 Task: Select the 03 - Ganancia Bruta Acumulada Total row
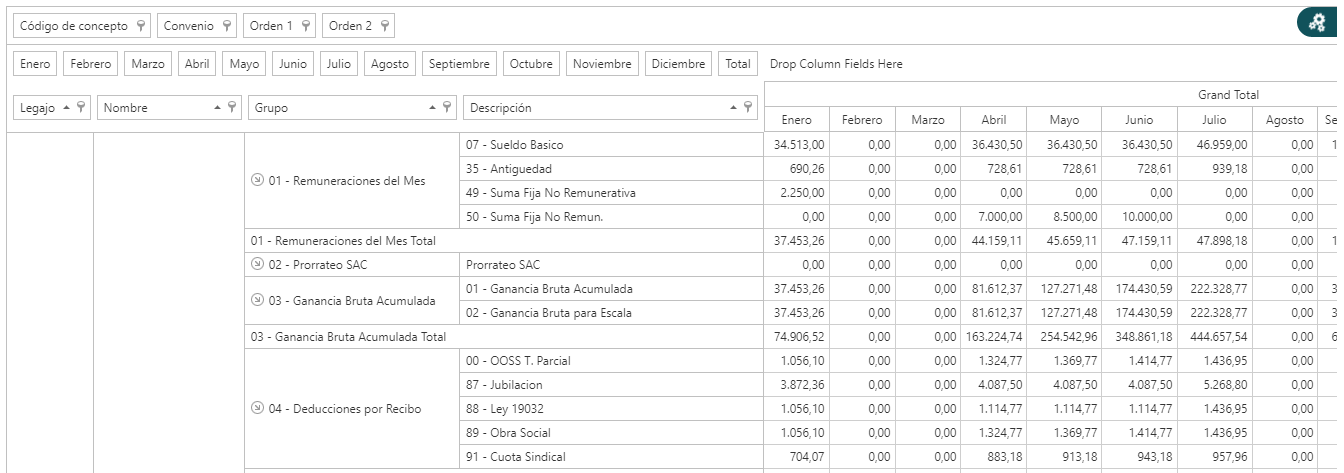[503, 337]
